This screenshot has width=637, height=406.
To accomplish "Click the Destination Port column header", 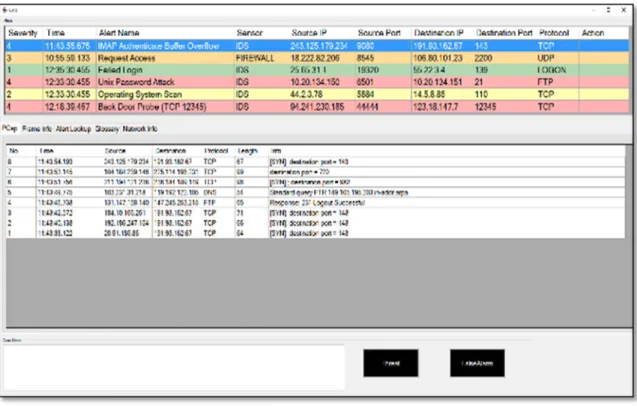I will click(505, 33).
